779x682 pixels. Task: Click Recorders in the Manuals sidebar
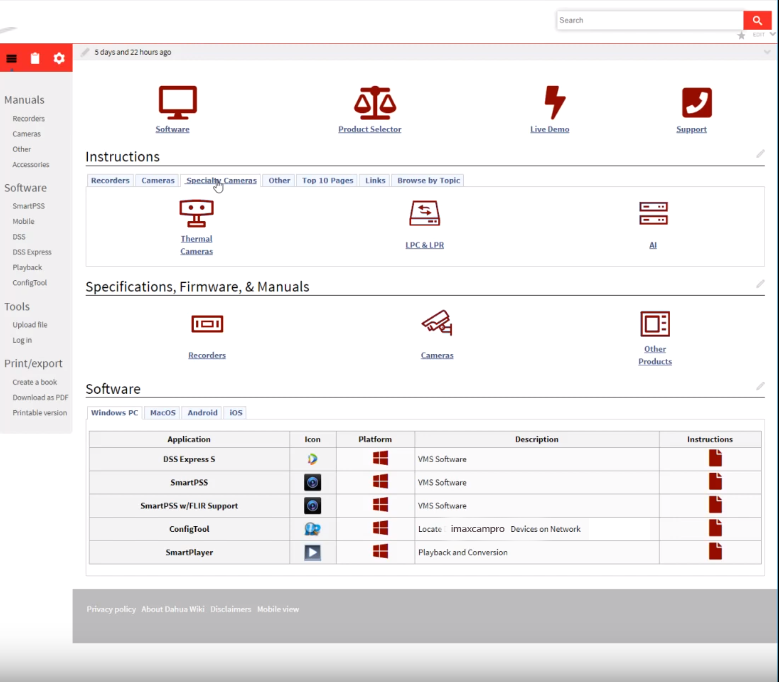(29, 119)
